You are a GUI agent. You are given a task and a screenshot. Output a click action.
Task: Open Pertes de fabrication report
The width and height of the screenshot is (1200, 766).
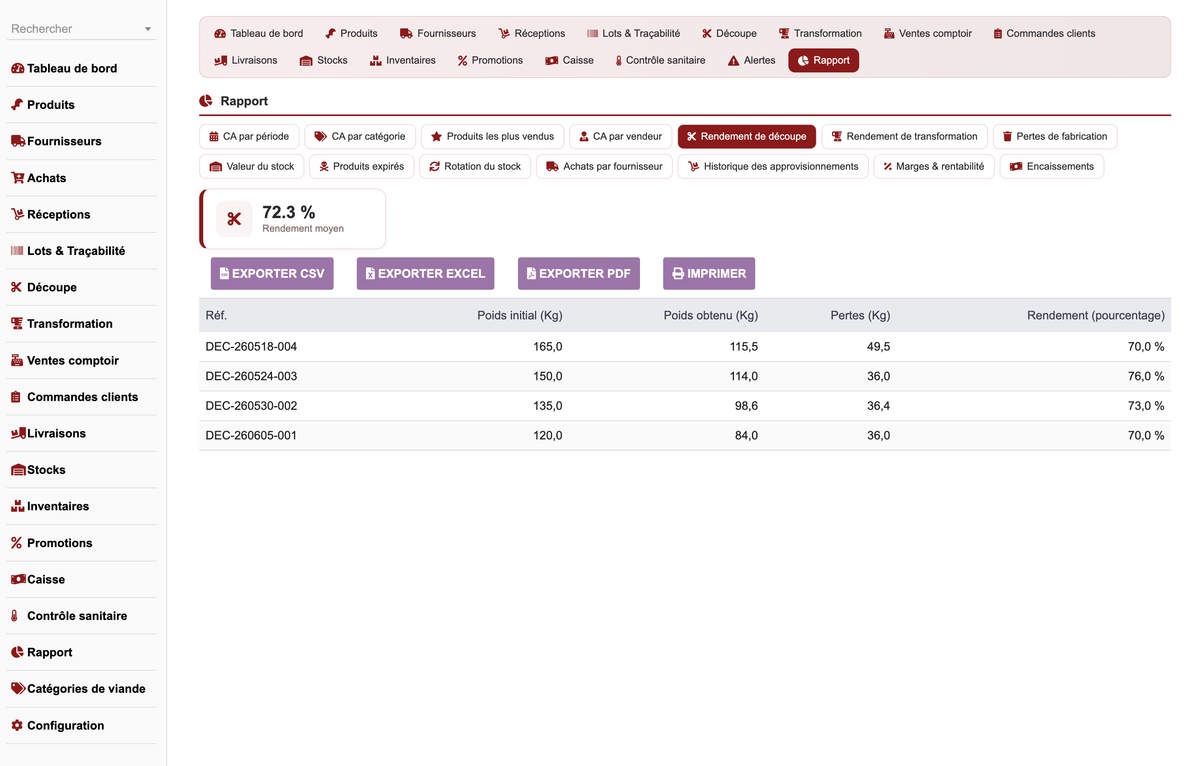pos(1055,136)
